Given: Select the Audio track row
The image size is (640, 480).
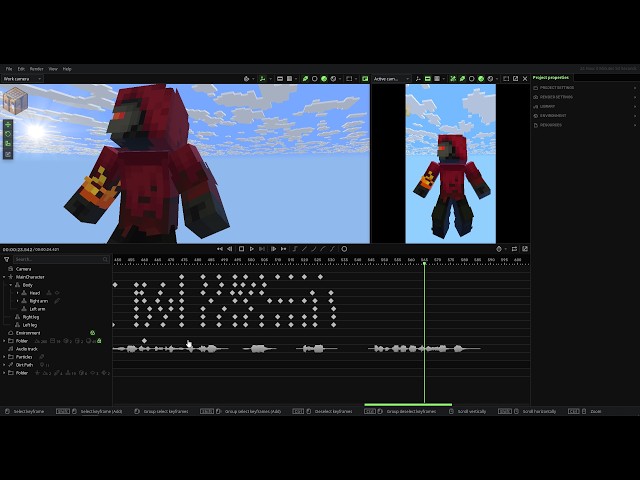Looking at the screenshot, I should pos(56,349).
